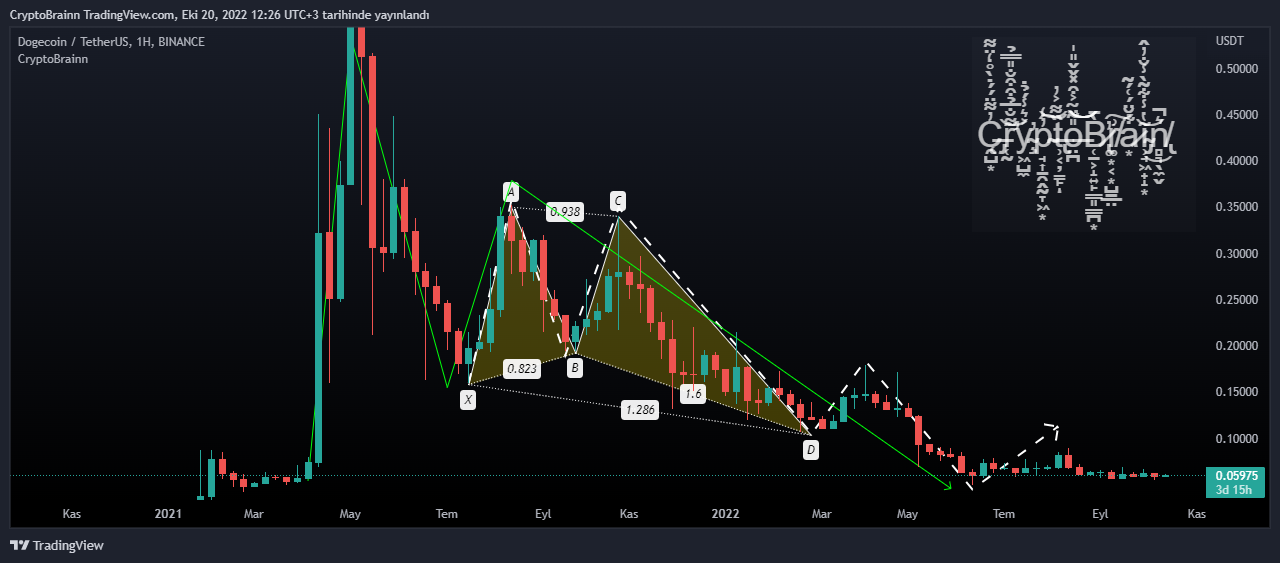Click the 0.50000 price axis label
Image resolution: width=1280 pixels, height=563 pixels.
click(x=1236, y=69)
